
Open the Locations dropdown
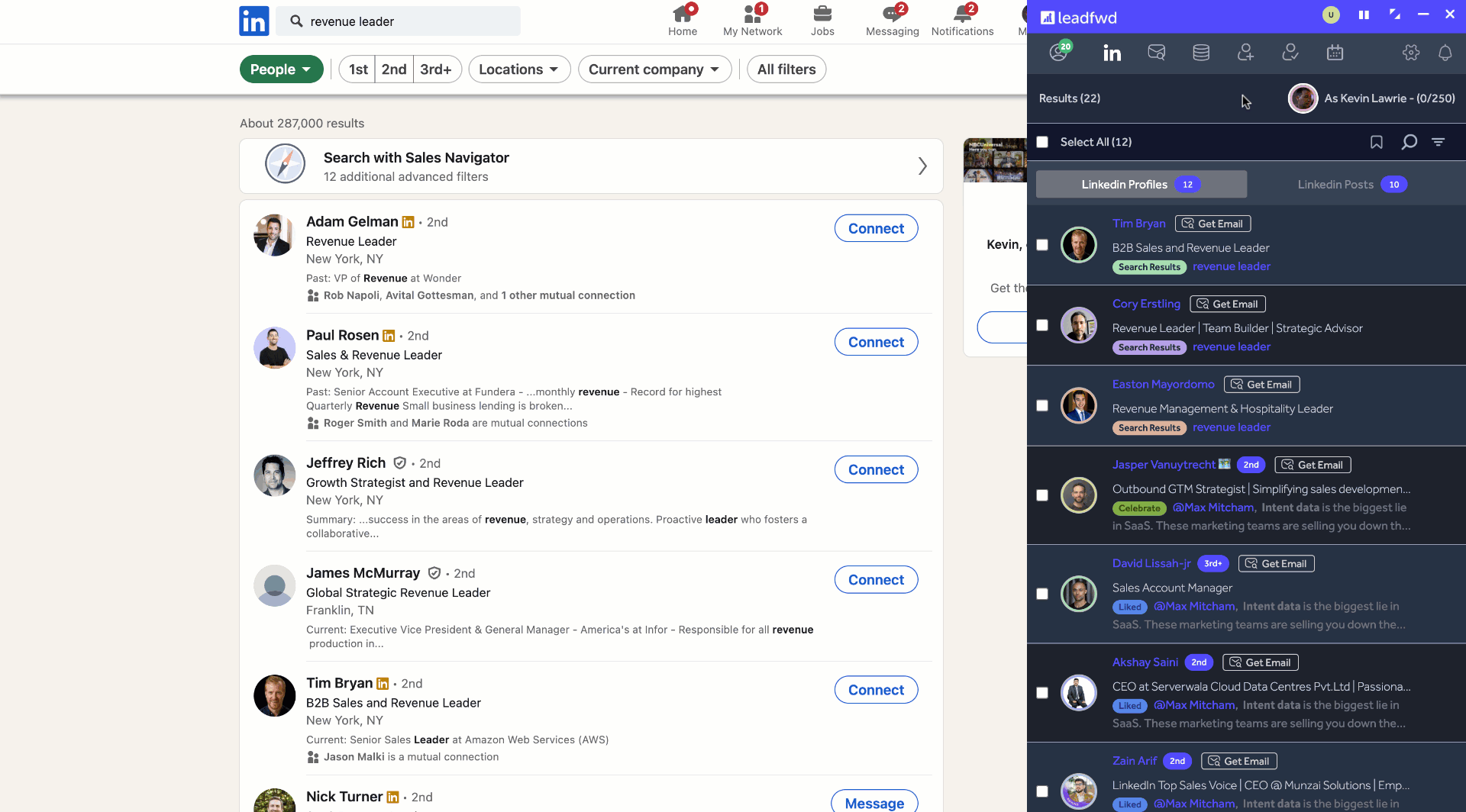[x=519, y=69]
